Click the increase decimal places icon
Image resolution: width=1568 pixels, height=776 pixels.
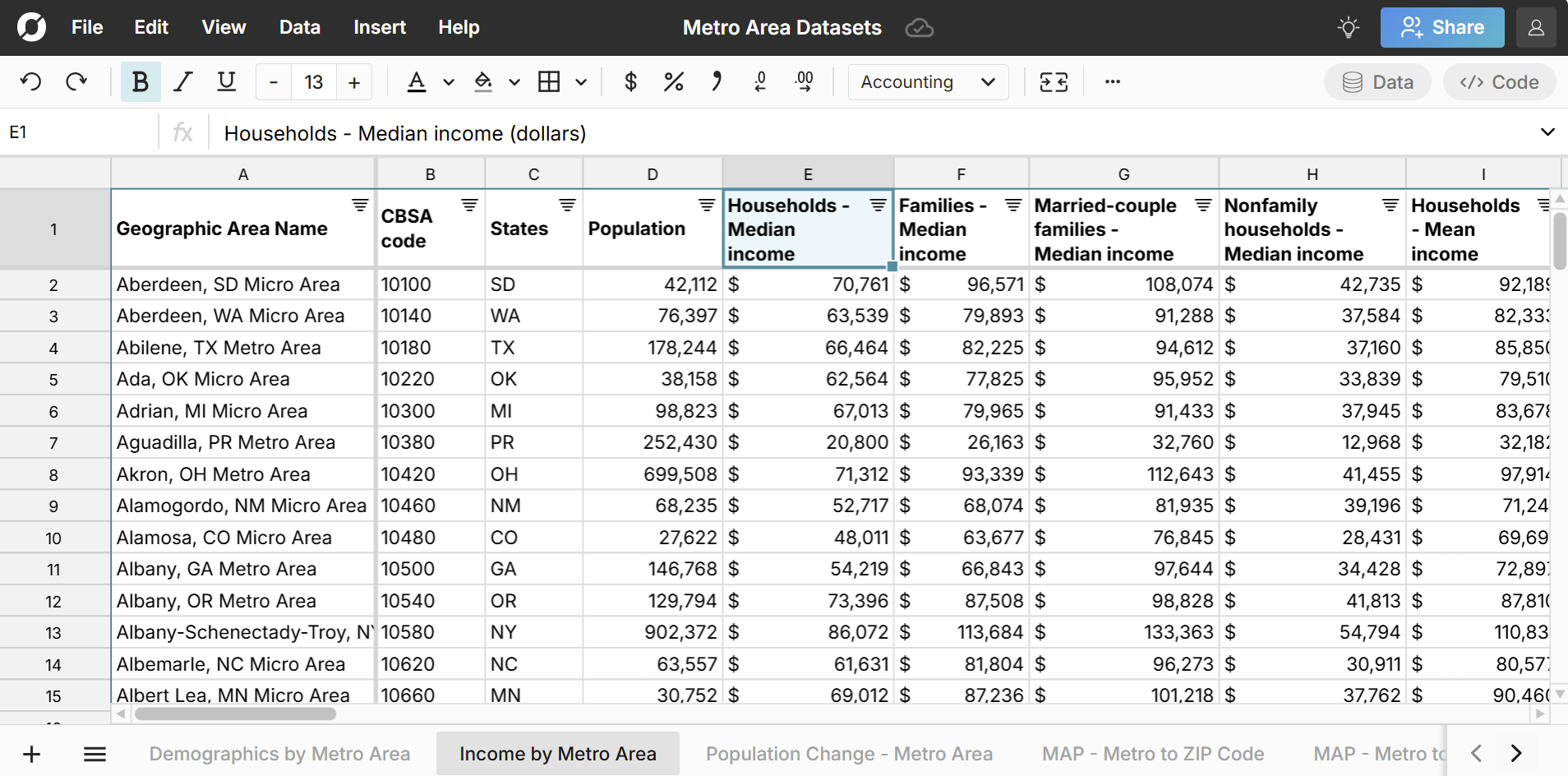click(805, 82)
